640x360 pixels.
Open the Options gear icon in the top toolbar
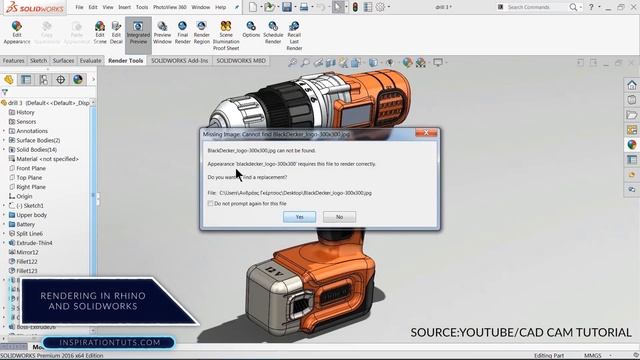click(x=380, y=7)
